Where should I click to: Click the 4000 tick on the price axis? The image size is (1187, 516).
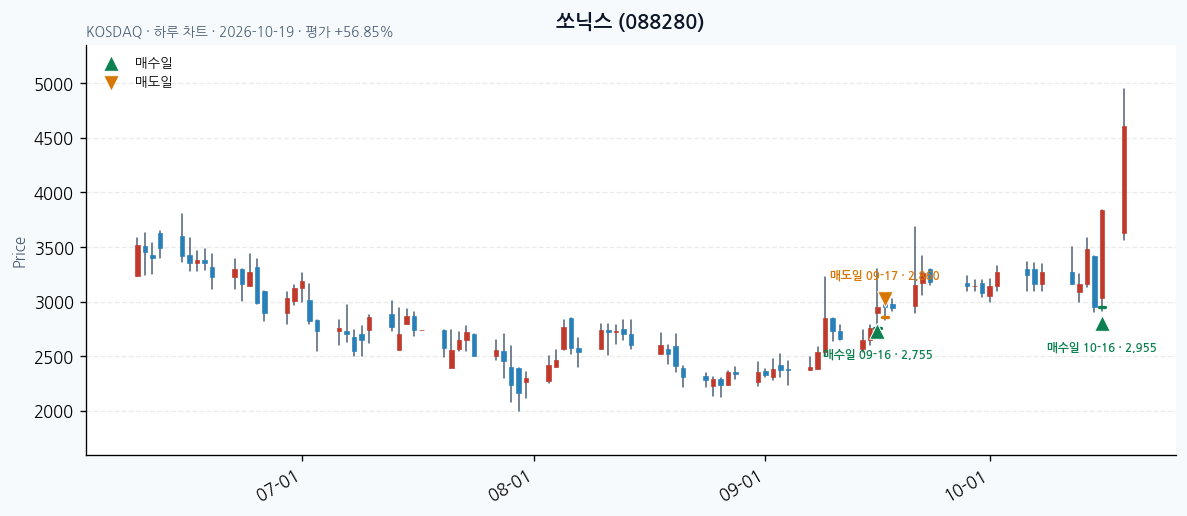tap(55, 194)
